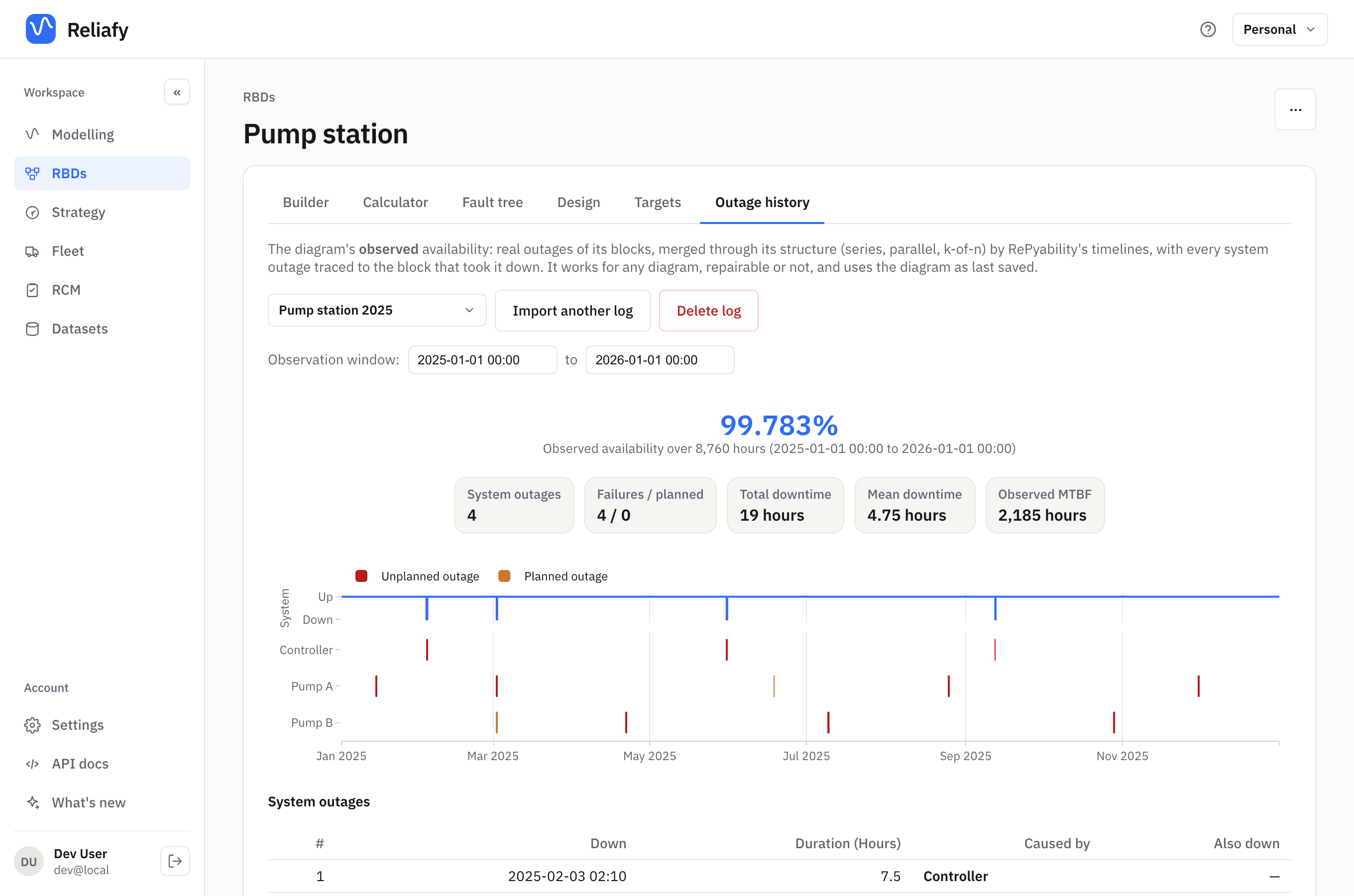This screenshot has width=1354, height=896.
Task: Click the RBDs breadcrumb link
Action: (x=259, y=97)
